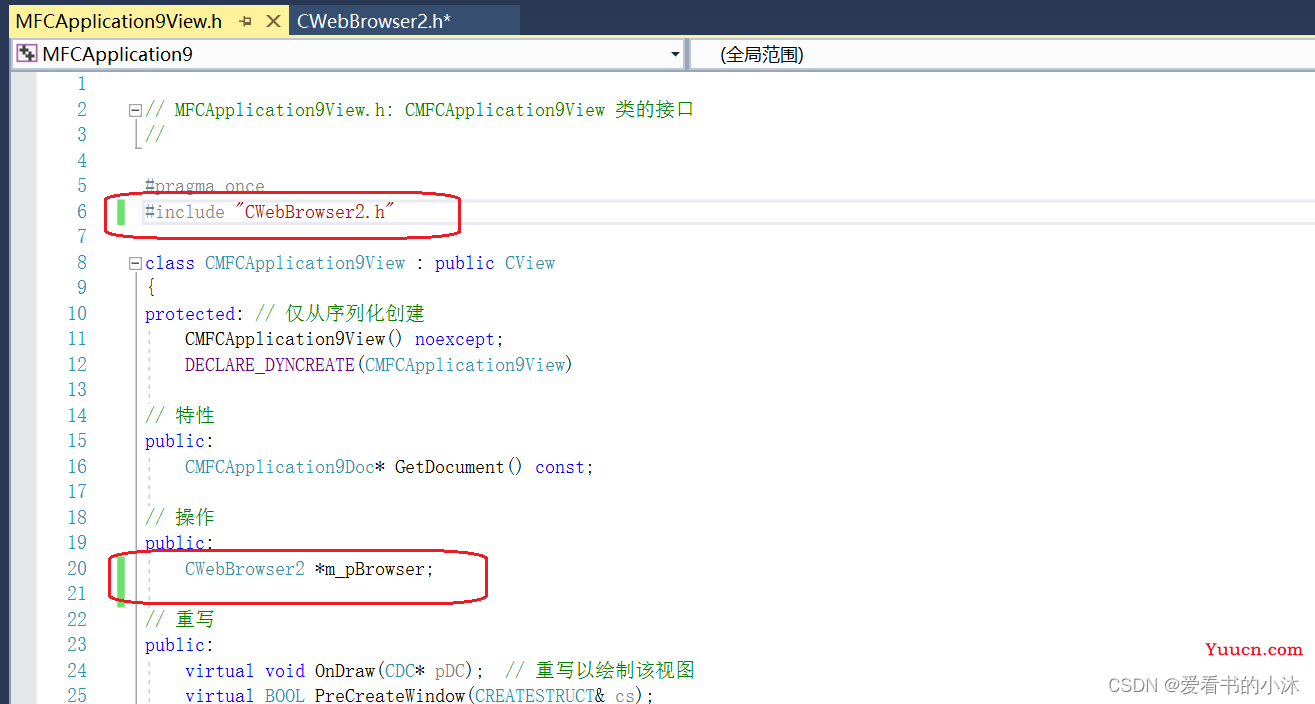Viewport: 1315px width, 704px height.
Task: Click the MFCApplication9 project icon
Action: [27, 54]
